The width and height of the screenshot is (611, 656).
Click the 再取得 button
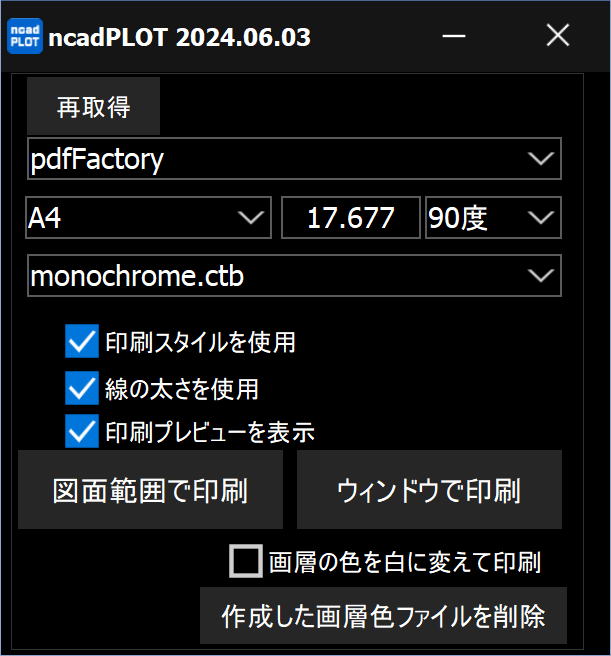93,106
